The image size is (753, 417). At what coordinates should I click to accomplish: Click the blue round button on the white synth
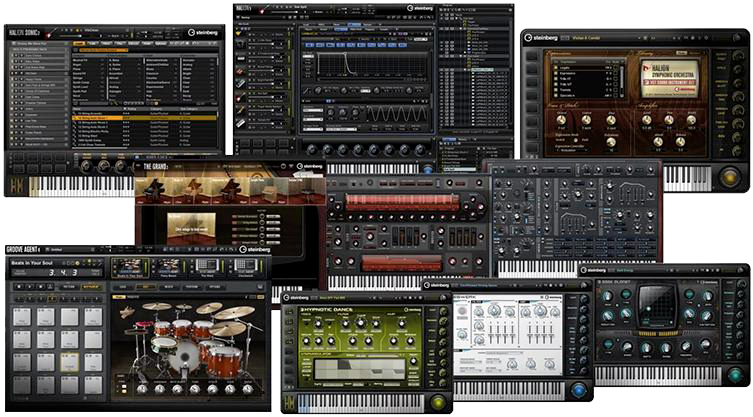click(577, 389)
